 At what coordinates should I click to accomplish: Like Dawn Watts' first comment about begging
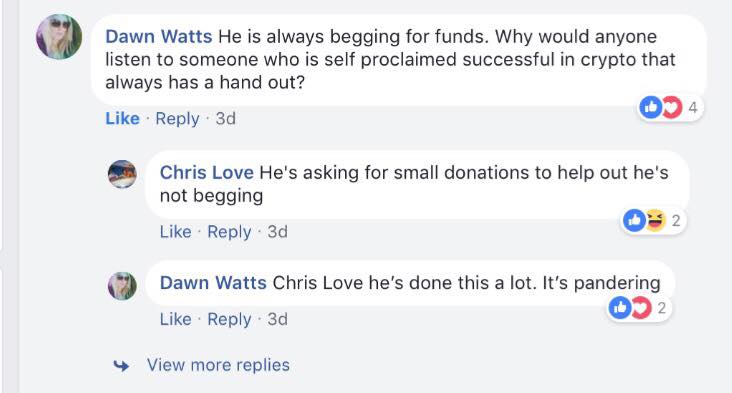[122, 119]
